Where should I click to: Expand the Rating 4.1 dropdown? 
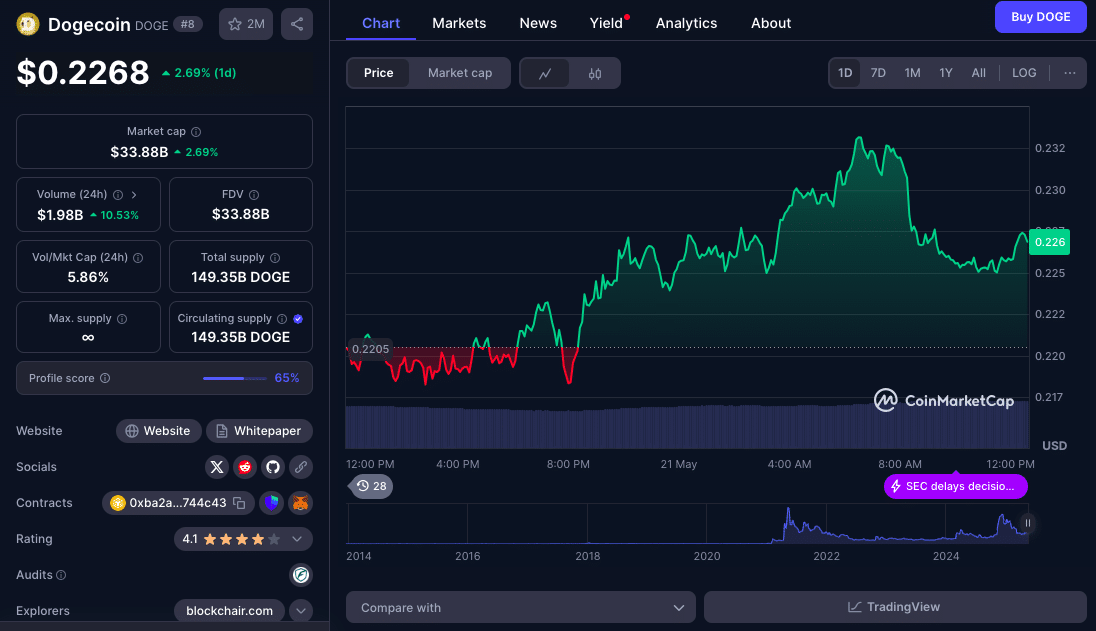[297, 539]
